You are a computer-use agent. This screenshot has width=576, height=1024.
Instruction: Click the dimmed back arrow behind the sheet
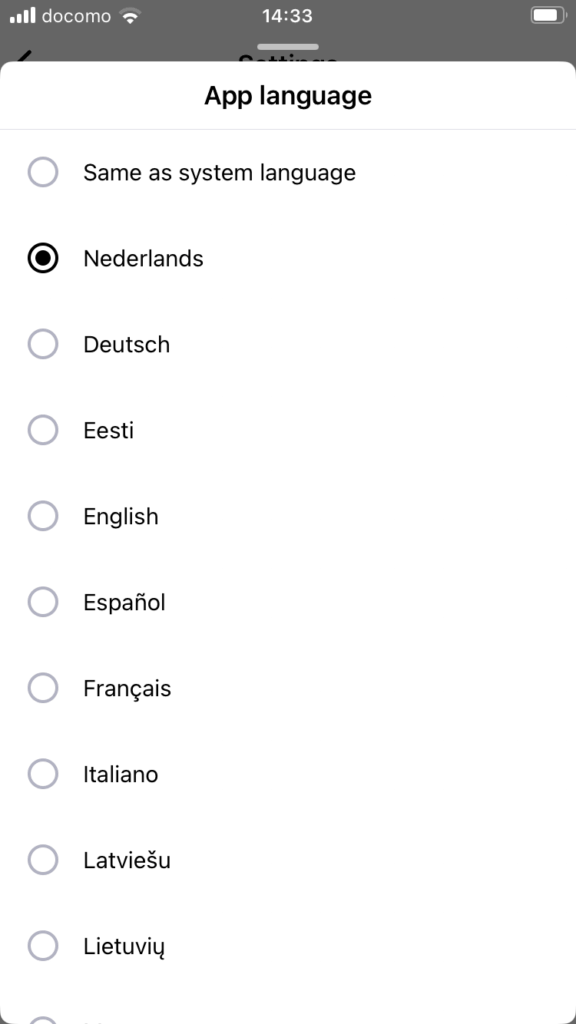[x=24, y=56]
